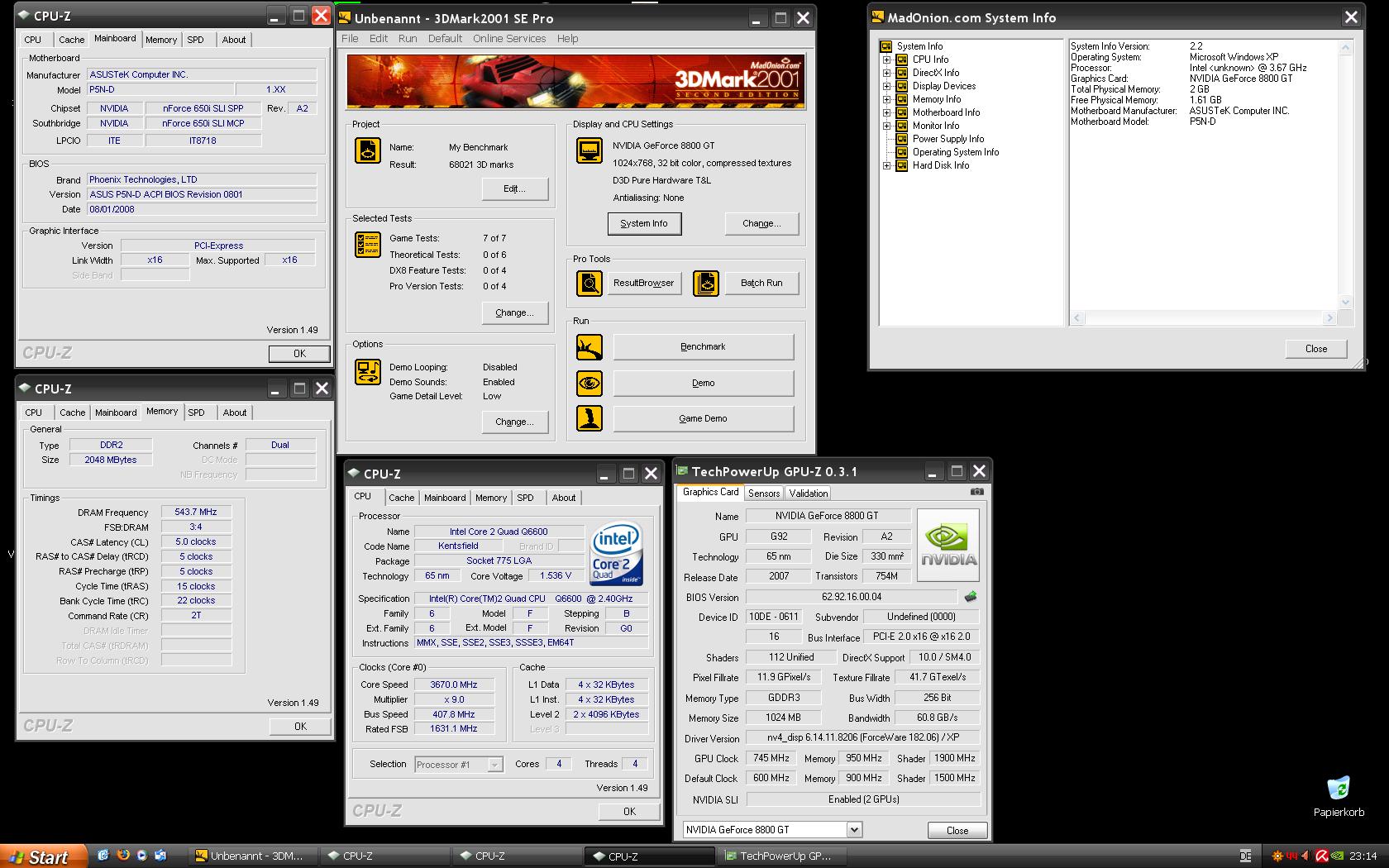
Task: Click the NVIDIA tray icon
Action: point(1337,856)
